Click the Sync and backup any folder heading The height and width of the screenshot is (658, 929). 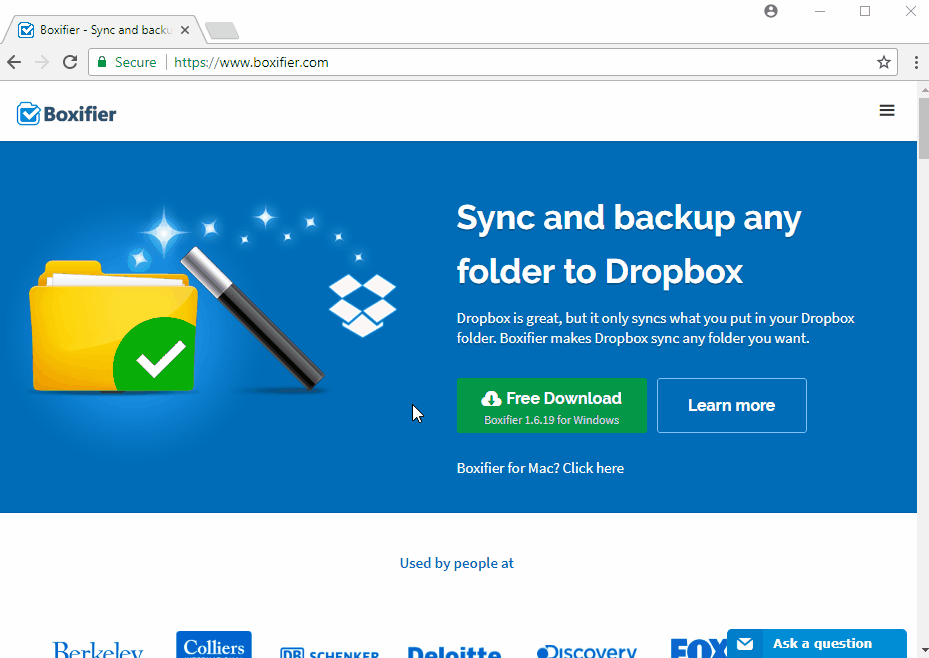[629, 244]
